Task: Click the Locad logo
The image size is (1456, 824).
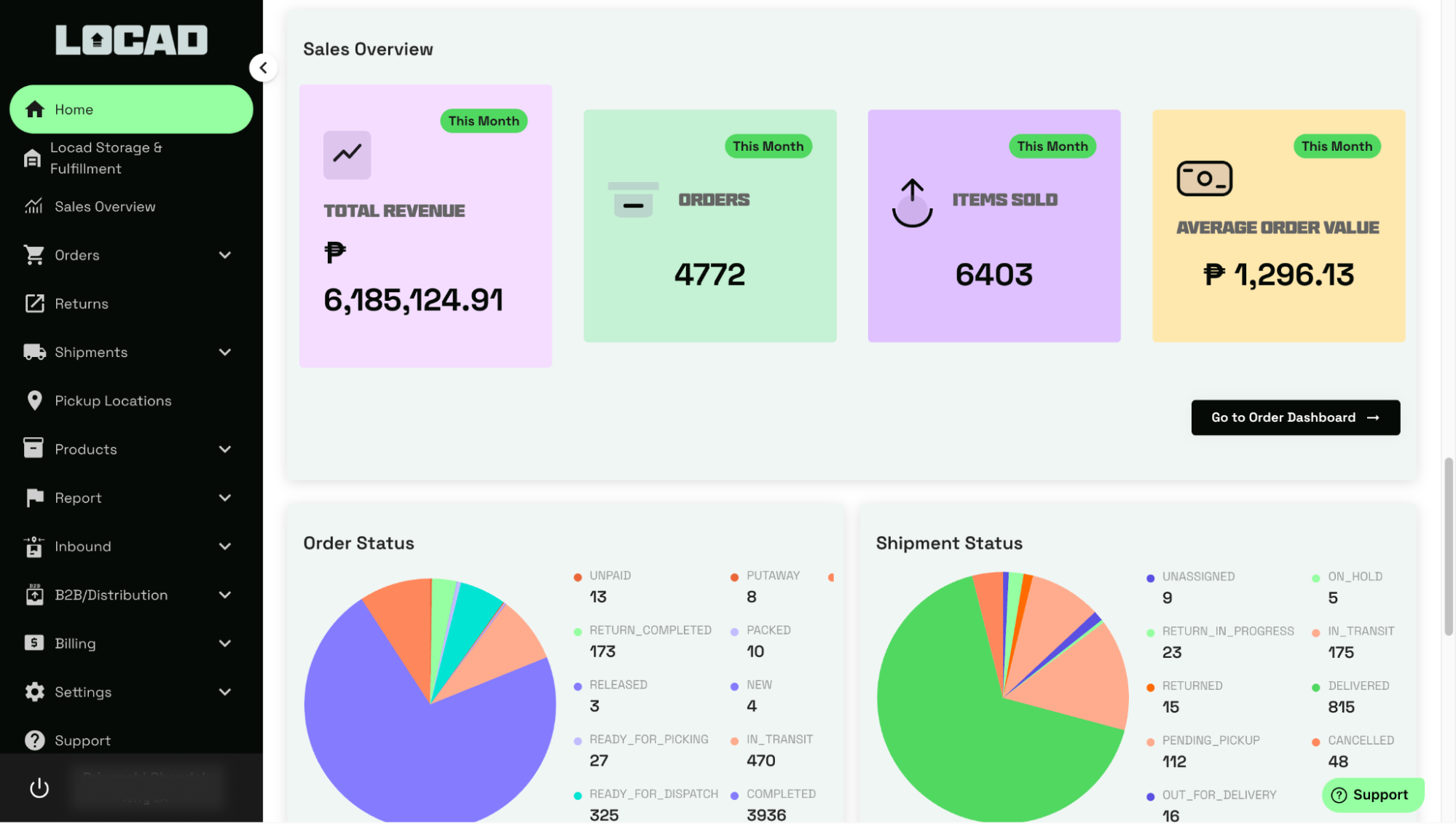Action: (132, 40)
